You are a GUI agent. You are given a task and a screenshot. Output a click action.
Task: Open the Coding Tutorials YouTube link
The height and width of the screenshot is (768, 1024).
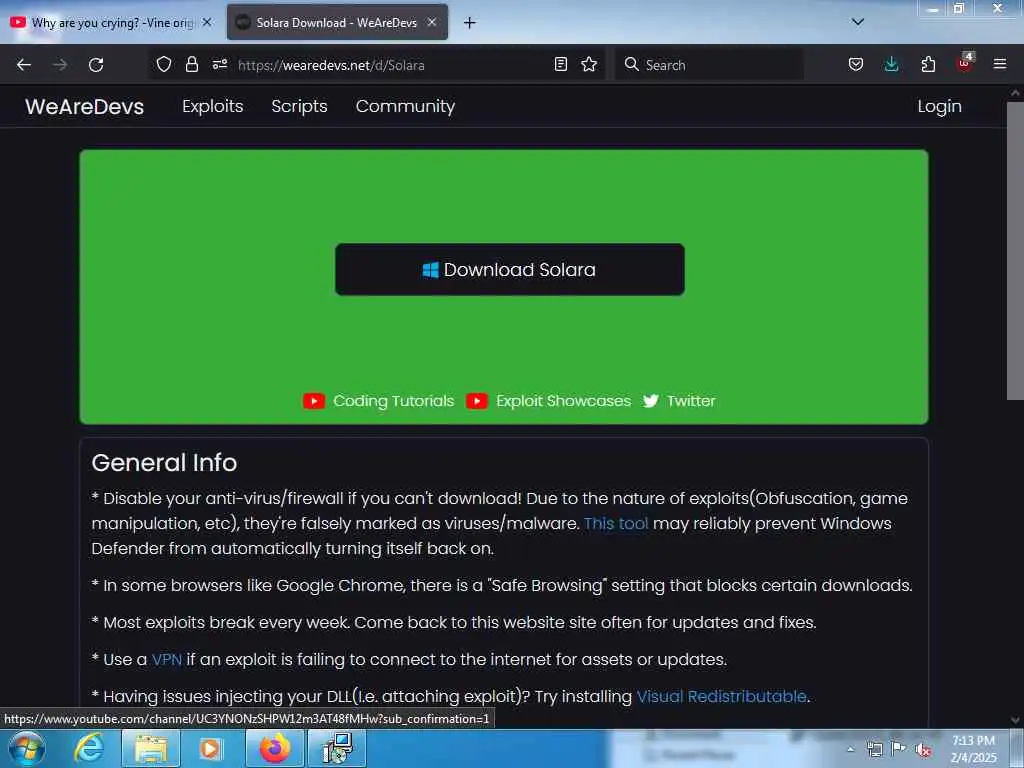pos(393,401)
